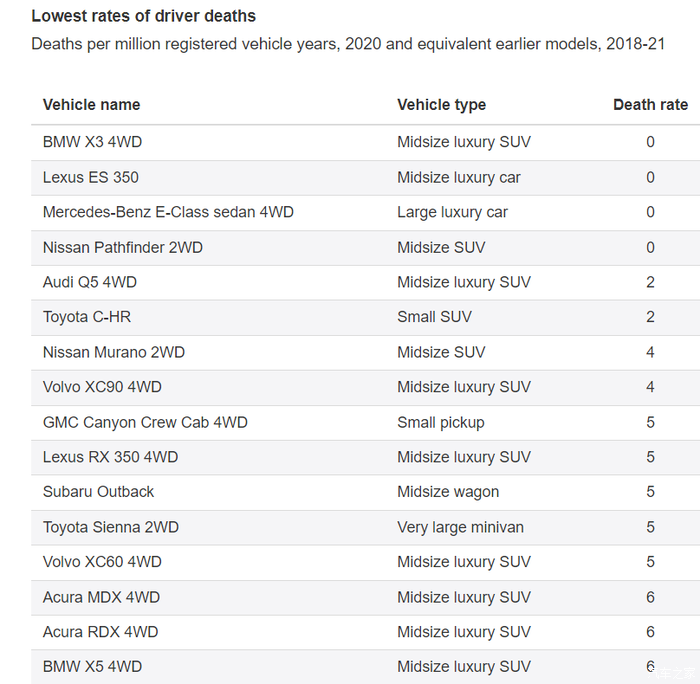
Task: Click the Lexus ES 350 vehicle name
Action: coord(91,177)
